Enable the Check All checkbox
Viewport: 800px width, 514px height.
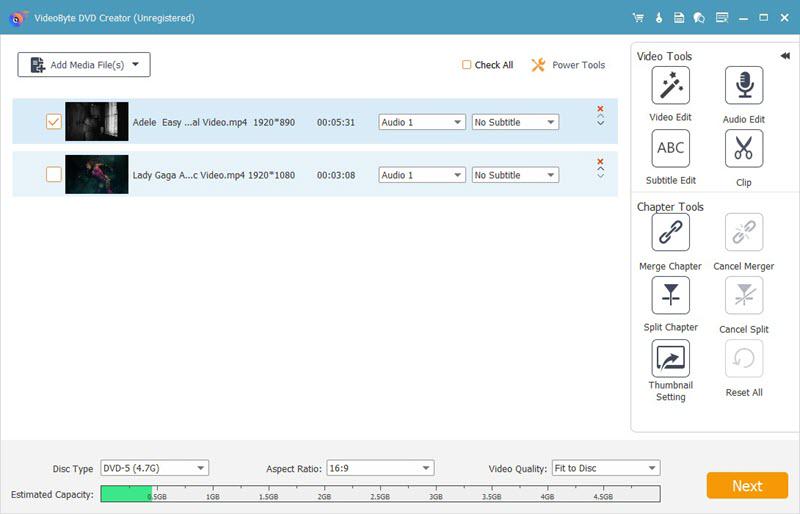click(x=466, y=65)
